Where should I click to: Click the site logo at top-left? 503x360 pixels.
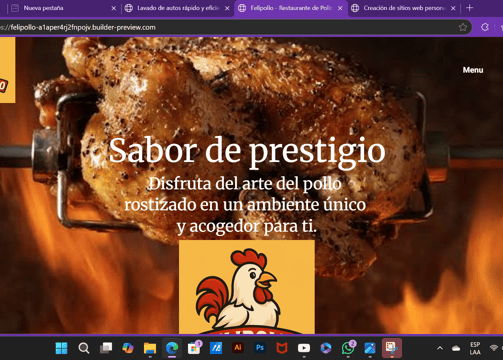point(7,70)
